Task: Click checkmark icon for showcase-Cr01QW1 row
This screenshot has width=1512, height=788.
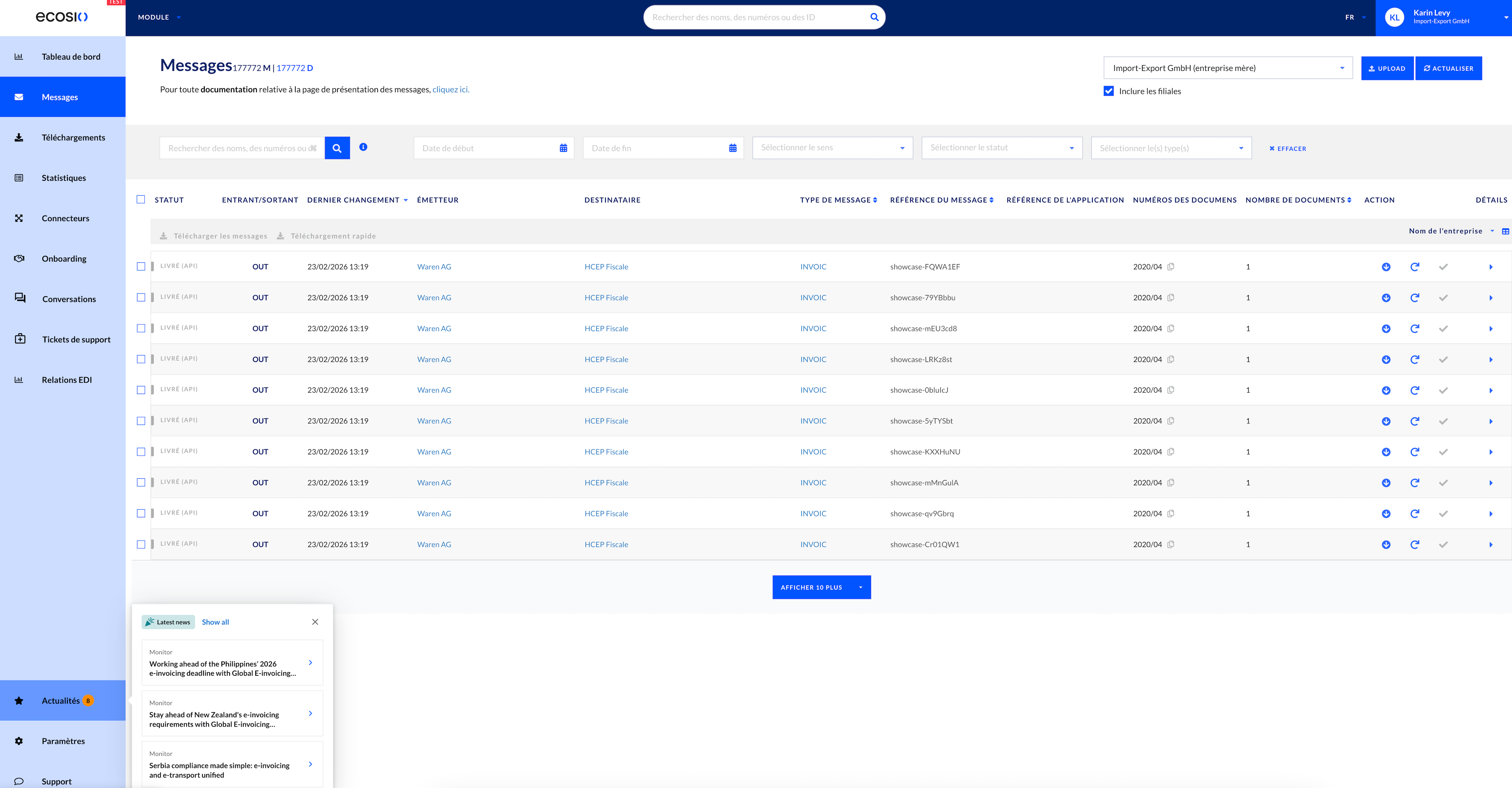Action: (1443, 545)
